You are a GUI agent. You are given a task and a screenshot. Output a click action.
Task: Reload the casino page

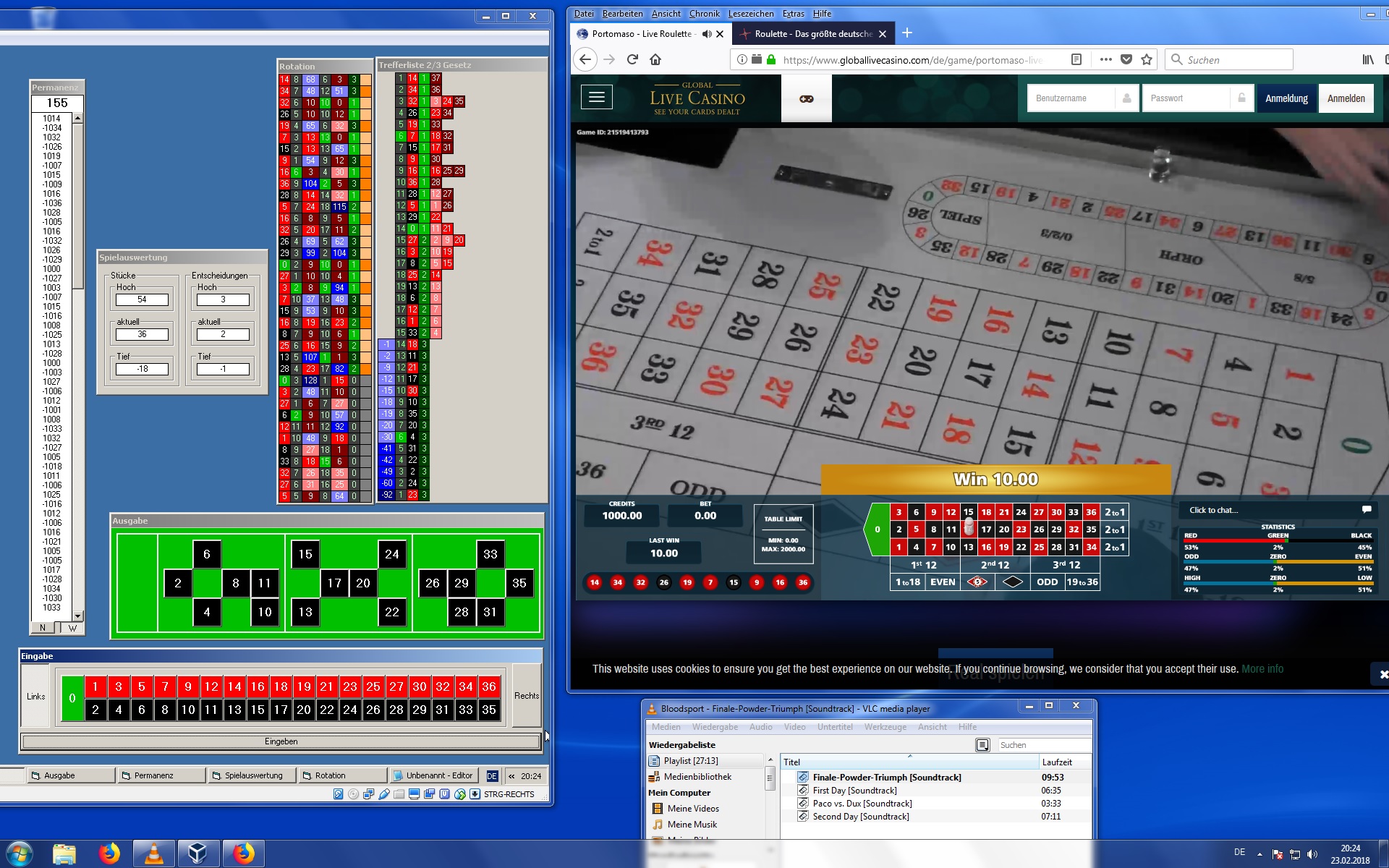632,60
